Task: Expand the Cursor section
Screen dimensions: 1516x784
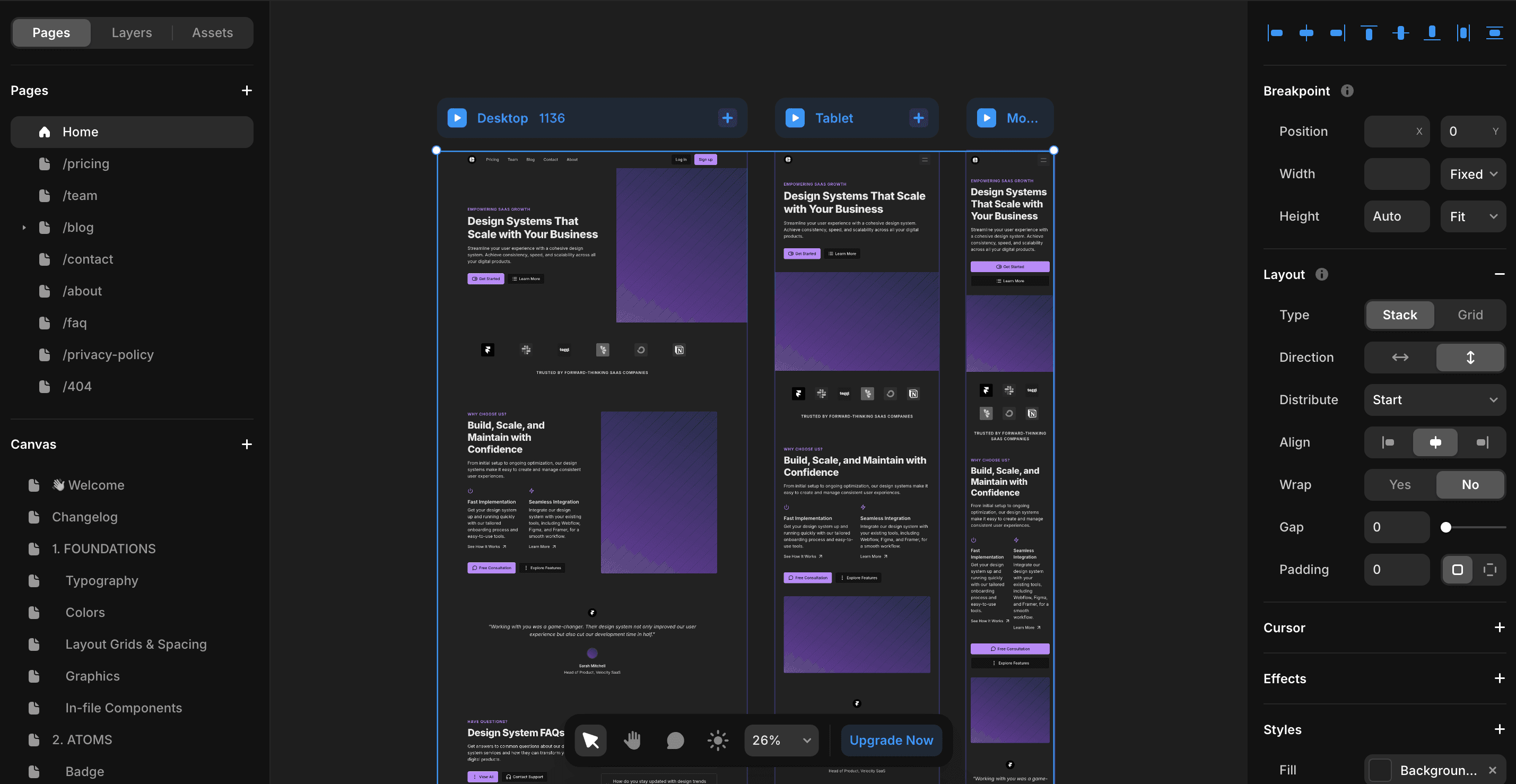Action: click(x=1498, y=628)
